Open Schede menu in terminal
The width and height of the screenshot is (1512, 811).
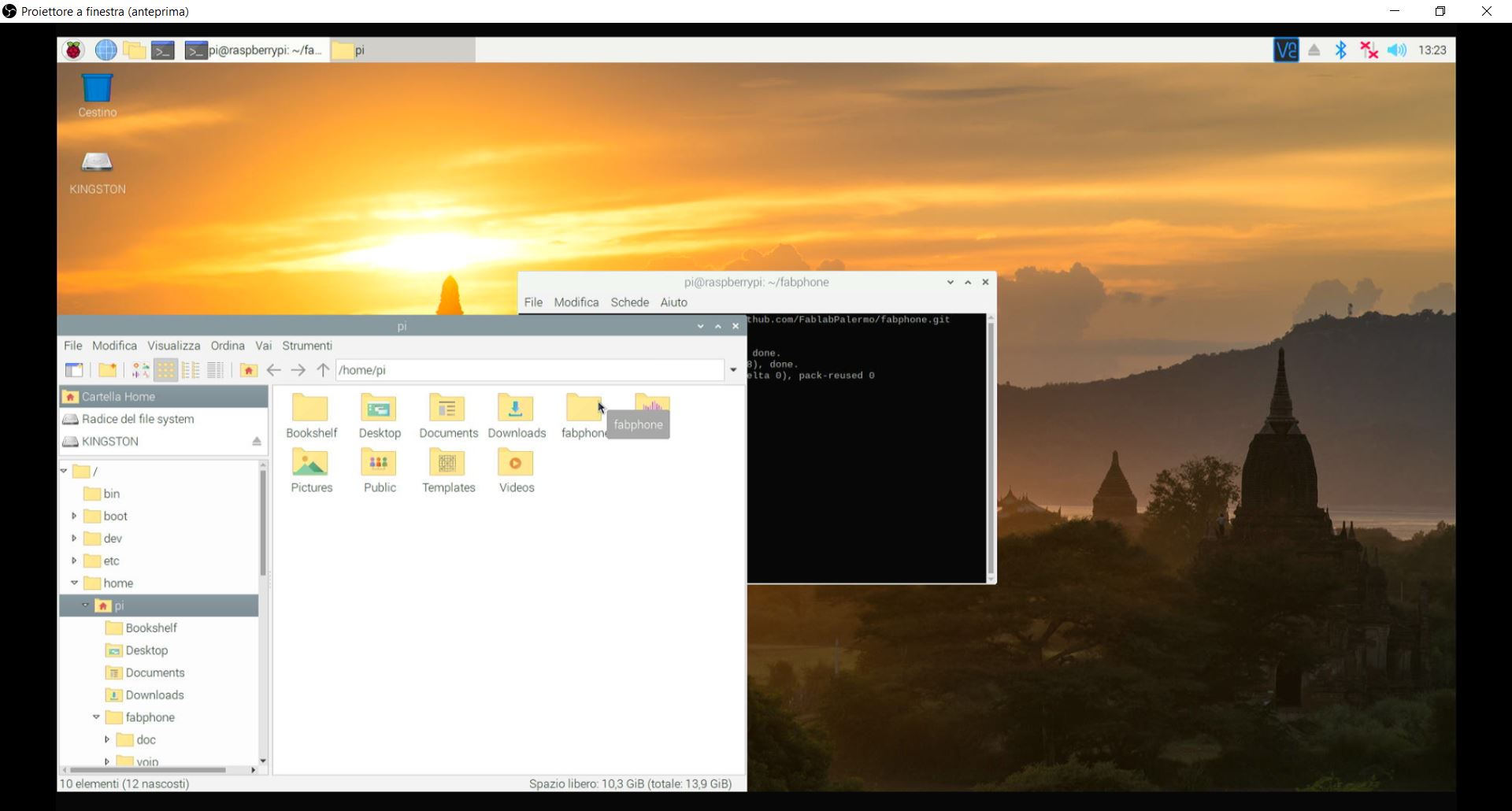click(x=630, y=302)
